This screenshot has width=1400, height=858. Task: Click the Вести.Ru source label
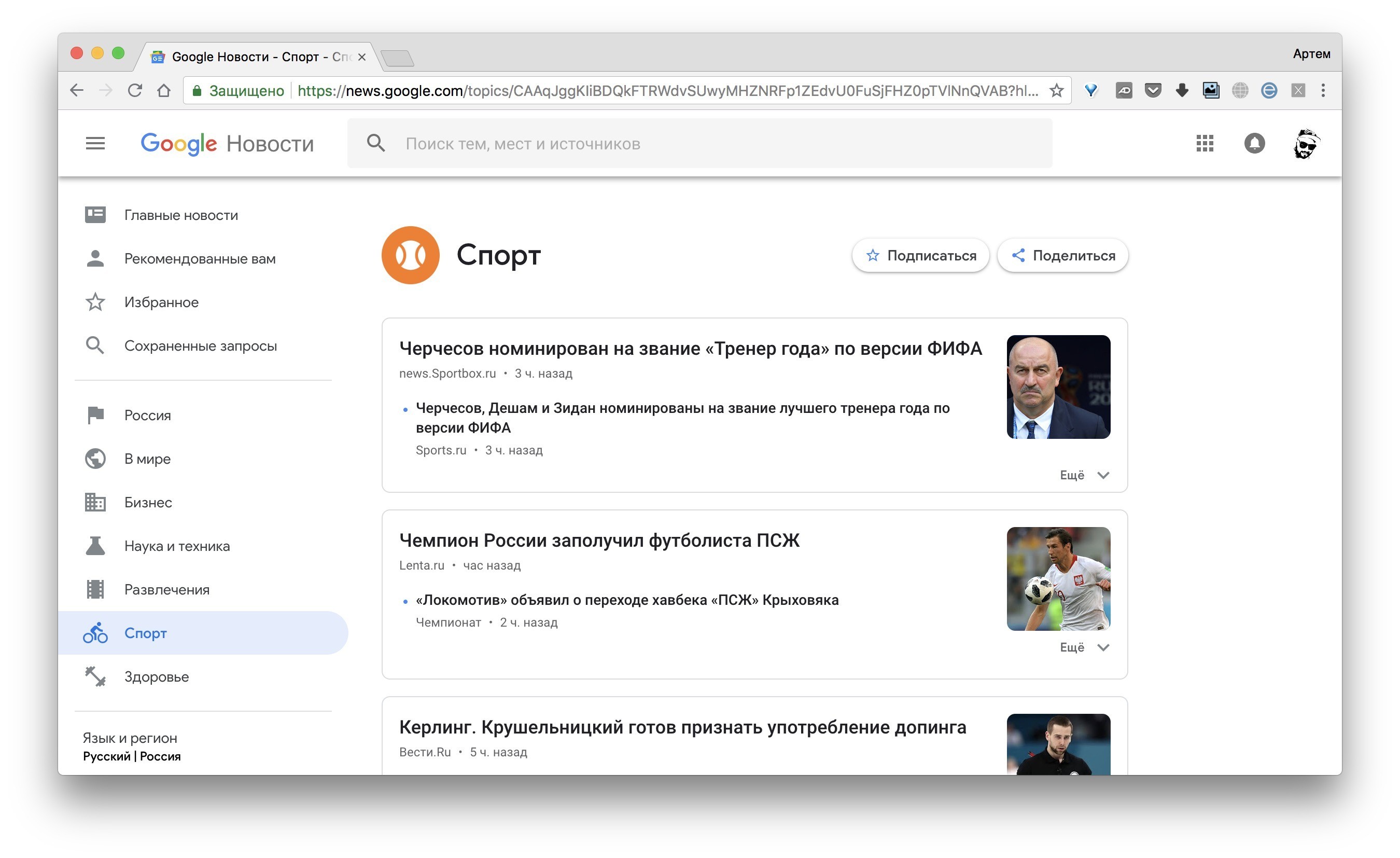coord(425,752)
